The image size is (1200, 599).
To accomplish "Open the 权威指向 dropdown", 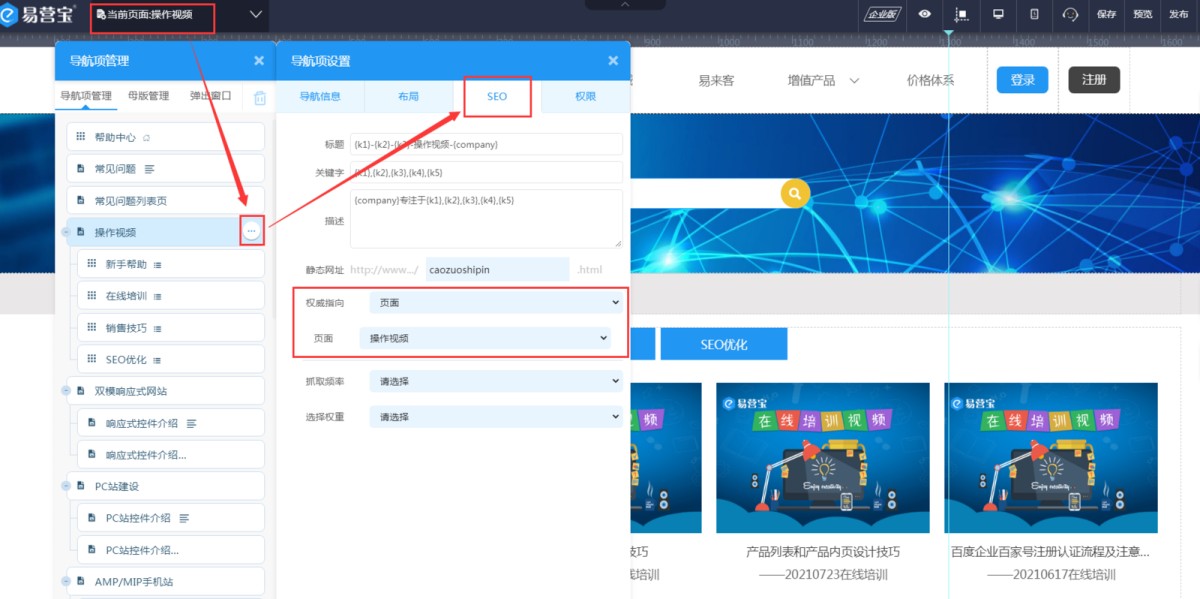I will pyautogui.click(x=496, y=302).
